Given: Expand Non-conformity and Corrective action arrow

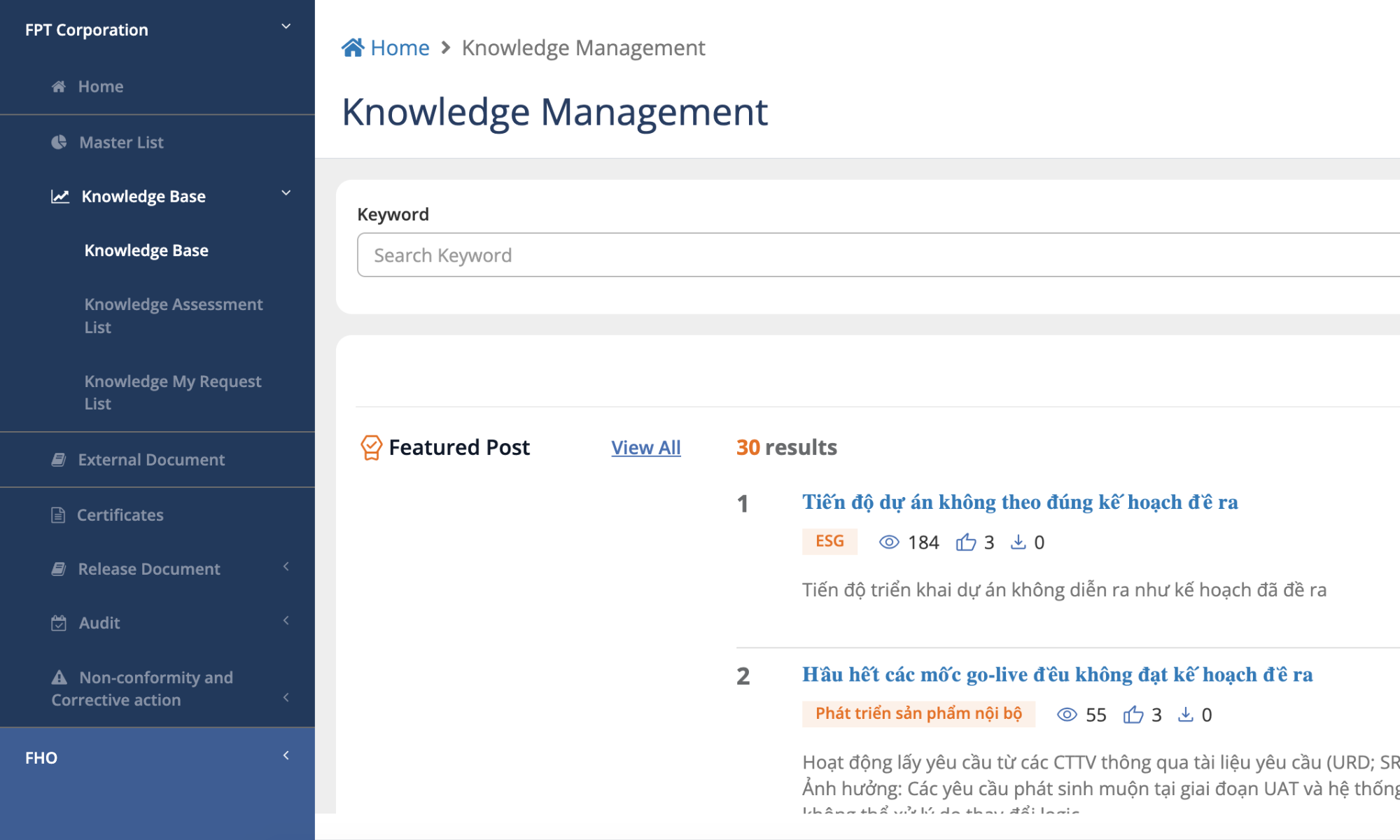Looking at the screenshot, I should [286, 697].
